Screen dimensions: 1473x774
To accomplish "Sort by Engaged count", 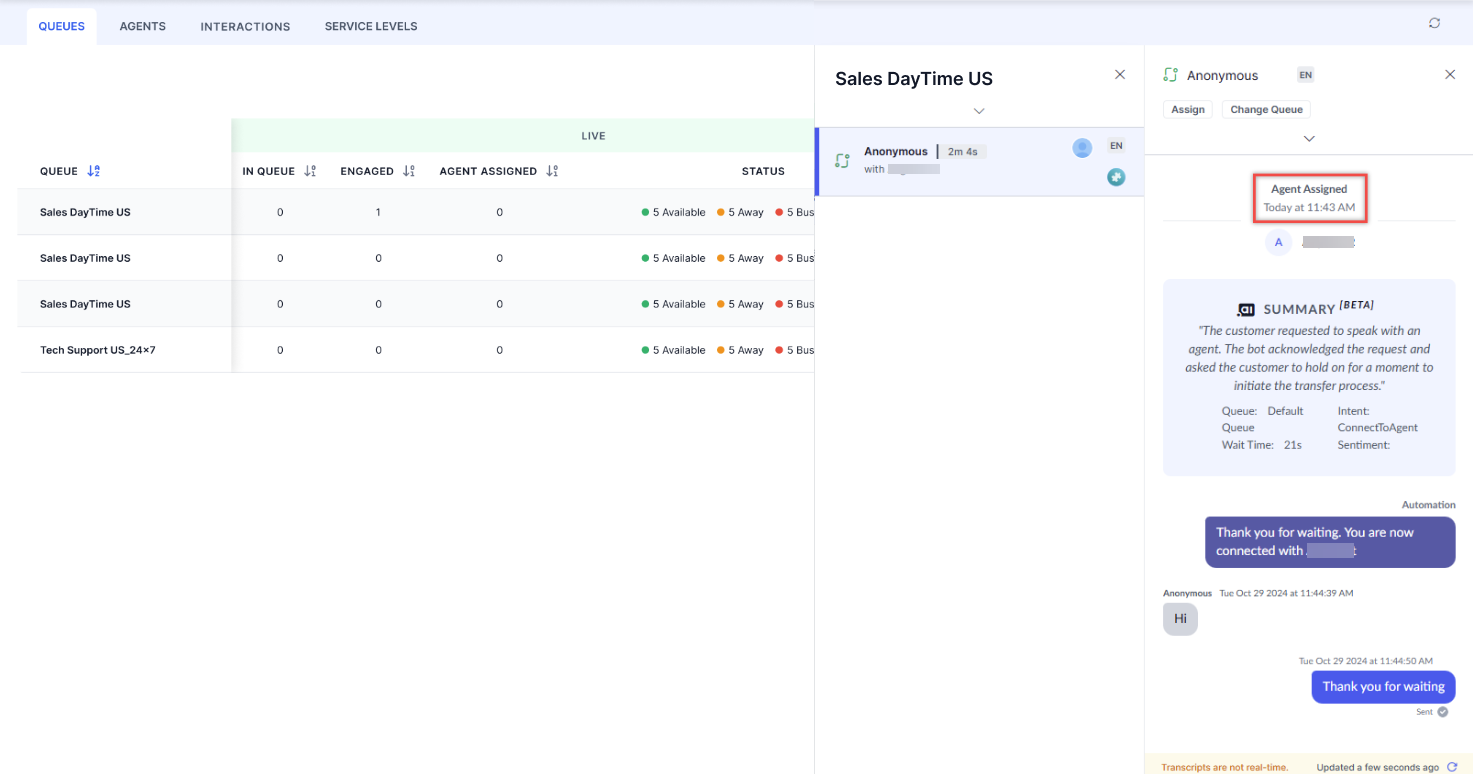I will coord(409,171).
